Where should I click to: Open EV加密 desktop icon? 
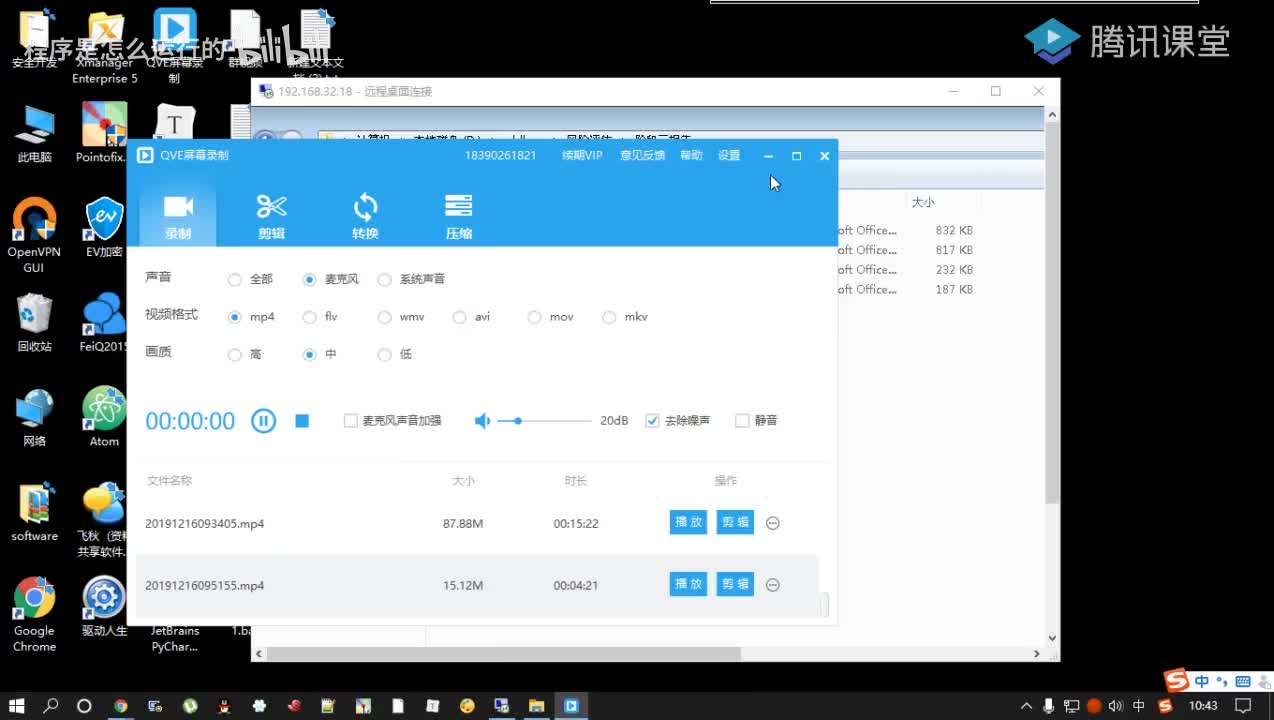pos(104,228)
